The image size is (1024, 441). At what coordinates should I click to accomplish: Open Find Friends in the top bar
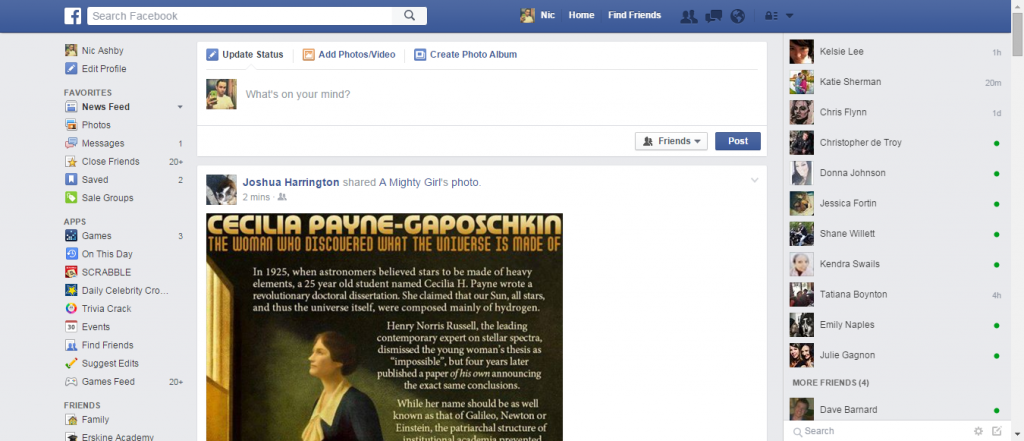[634, 15]
